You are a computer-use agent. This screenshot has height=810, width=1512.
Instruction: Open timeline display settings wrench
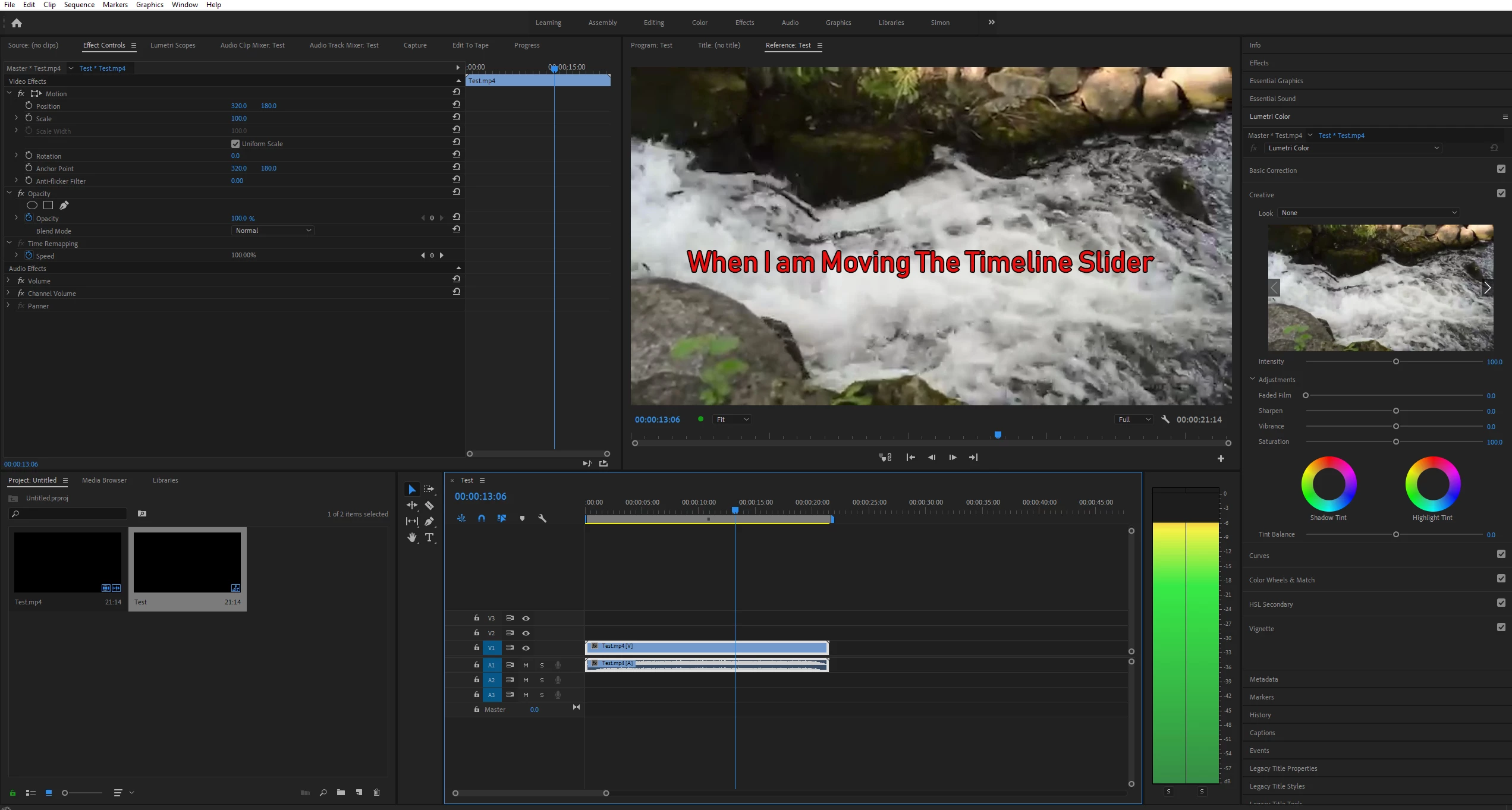[542, 518]
